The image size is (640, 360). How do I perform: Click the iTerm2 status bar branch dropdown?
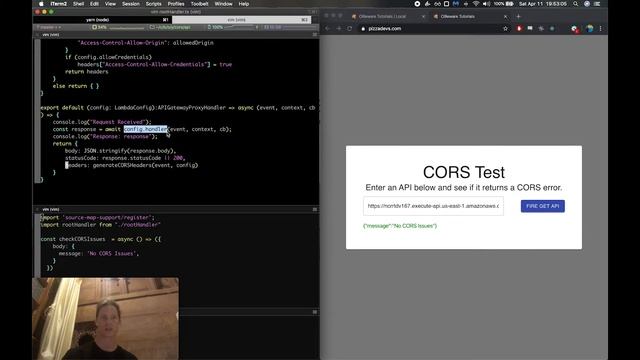(49, 27)
